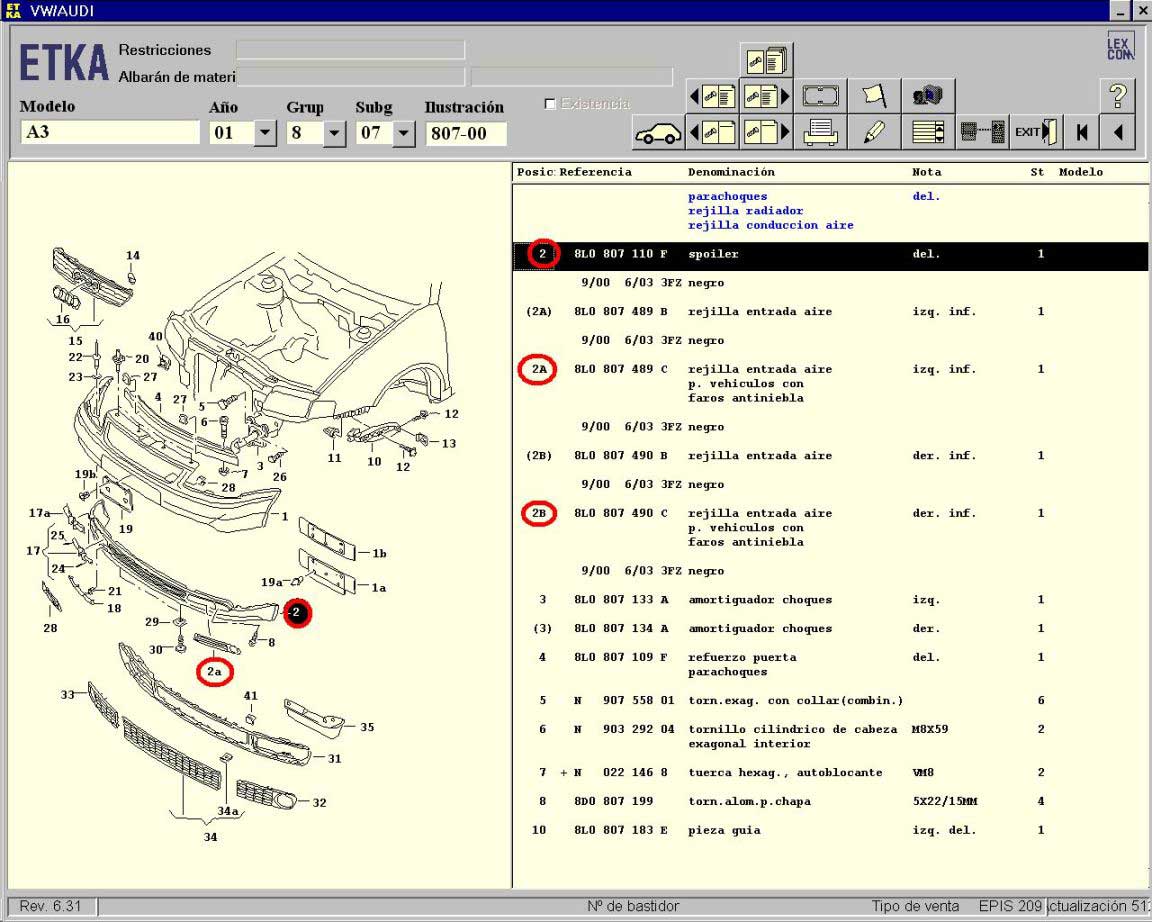This screenshot has height=922, width=1152.
Task: Select the refuerzo puerta parachoques row
Action: tap(830, 665)
